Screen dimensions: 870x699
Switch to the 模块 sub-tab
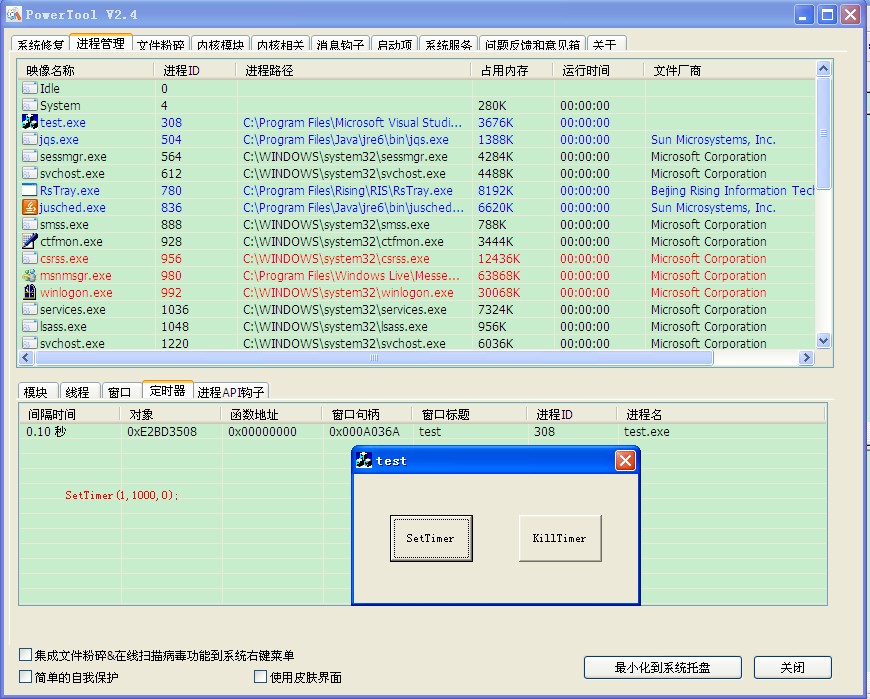38,391
